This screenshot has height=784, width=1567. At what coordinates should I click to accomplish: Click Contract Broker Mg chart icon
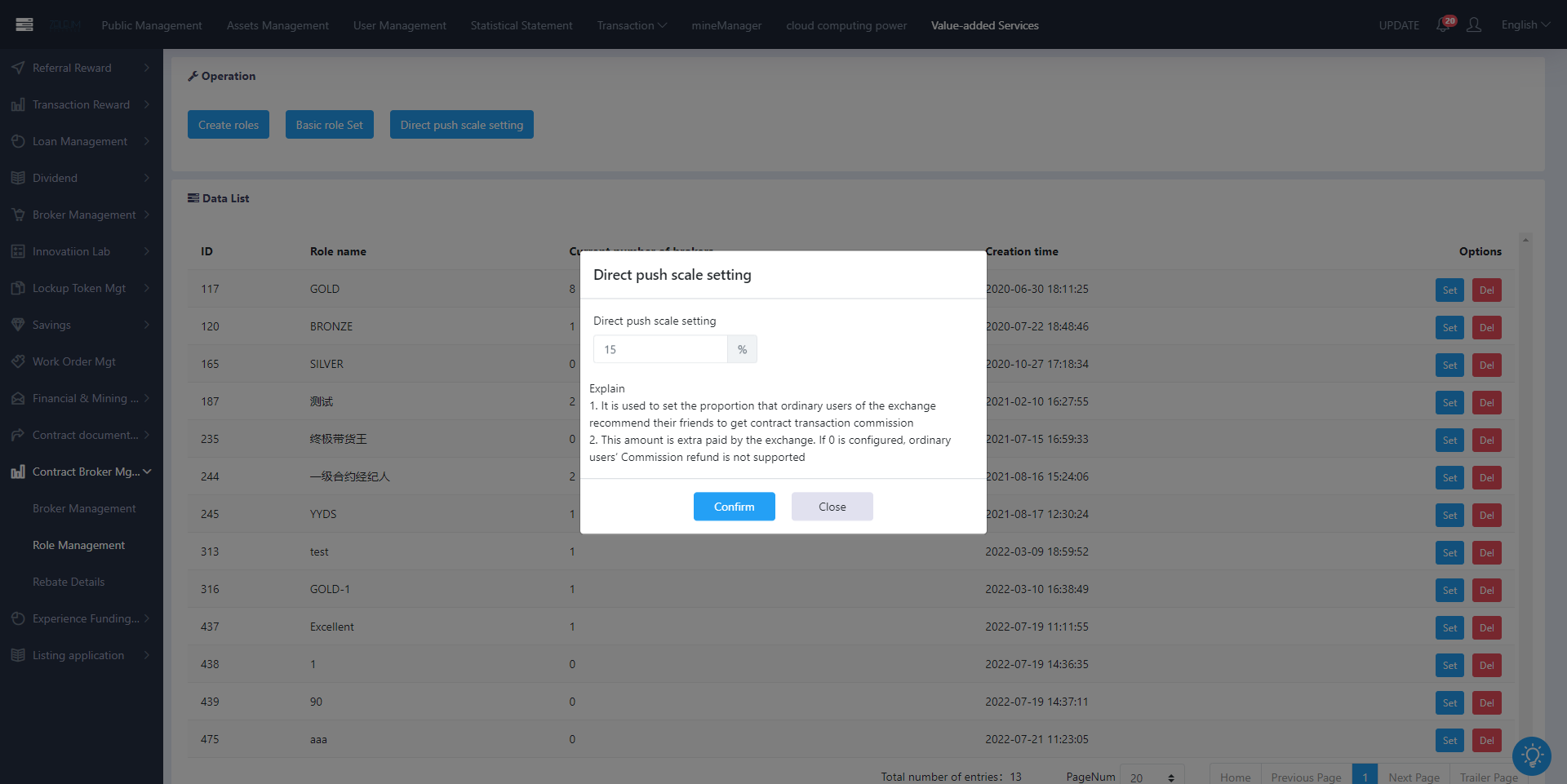[x=18, y=472]
